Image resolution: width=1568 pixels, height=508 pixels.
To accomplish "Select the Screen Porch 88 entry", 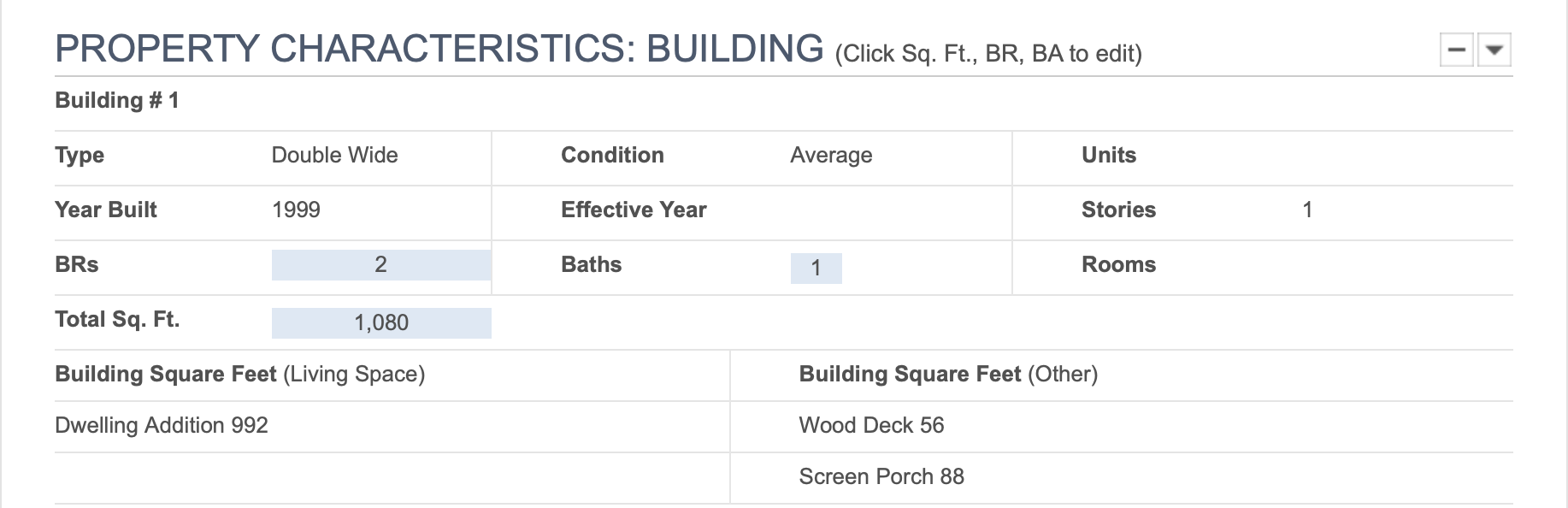I will point(881,477).
